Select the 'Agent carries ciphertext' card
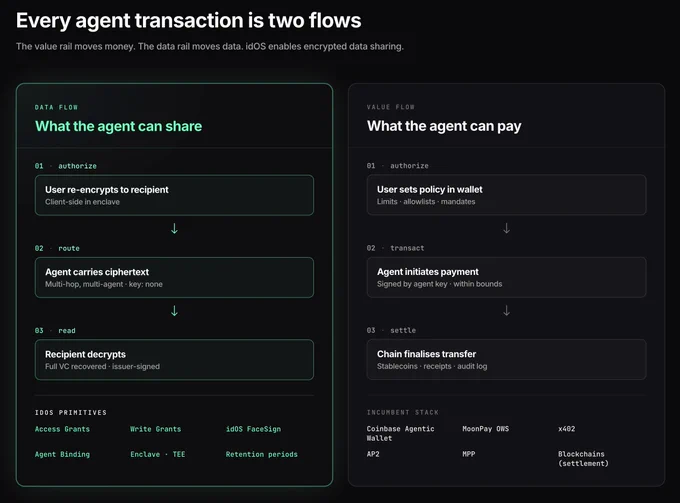Viewport: 680px width, 503px height. 174,278
